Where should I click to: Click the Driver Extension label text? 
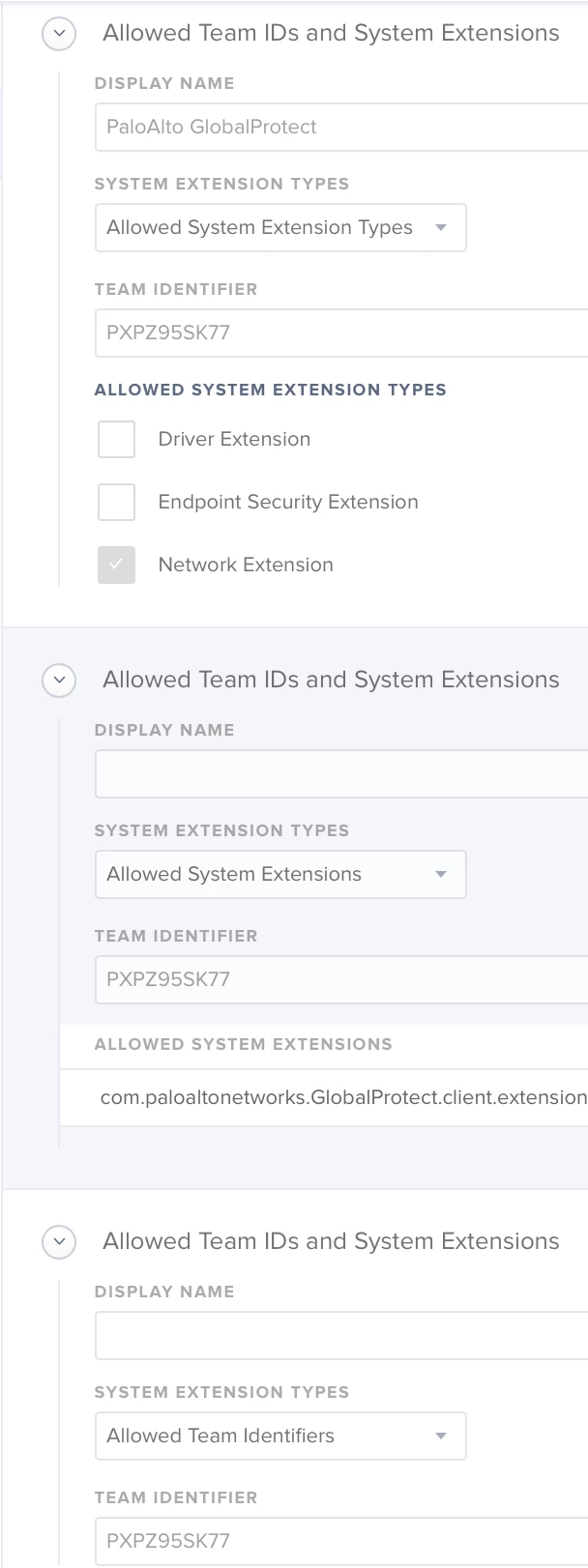coord(234,439)
